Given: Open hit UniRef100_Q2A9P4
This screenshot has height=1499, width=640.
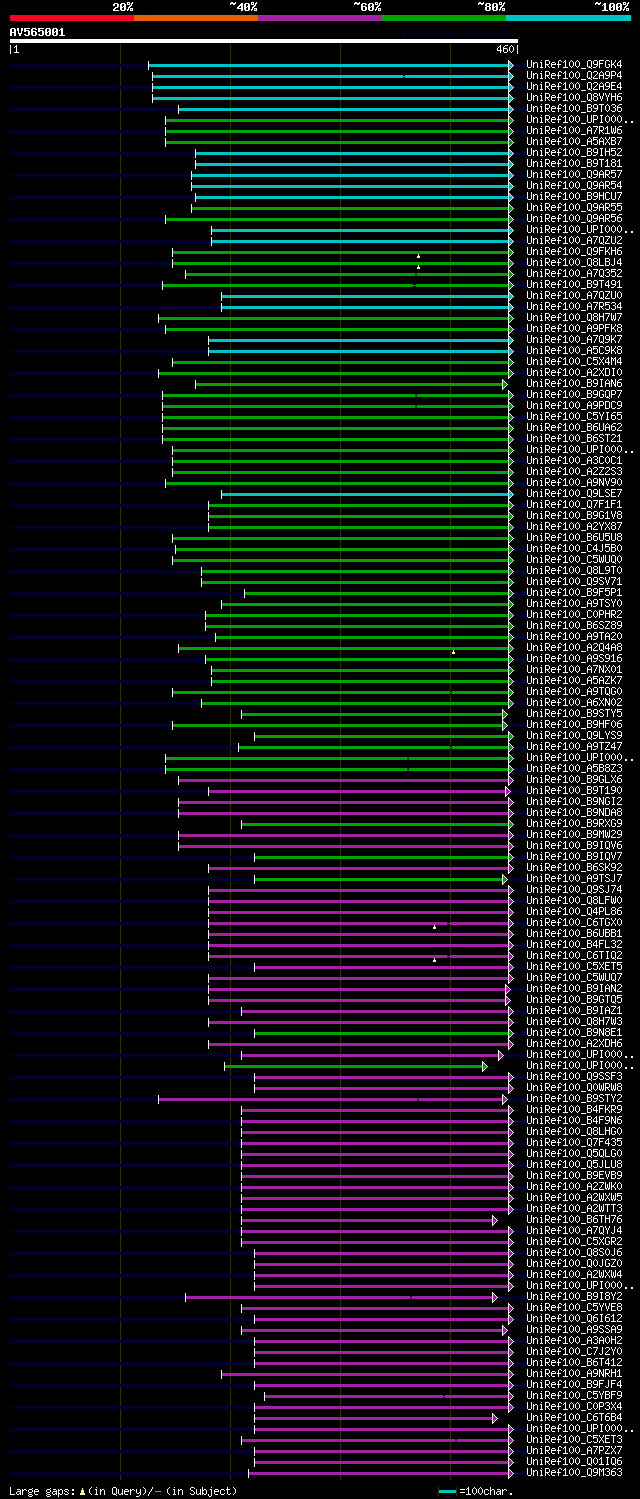Looking at the screenshot, I should (574, 76).
